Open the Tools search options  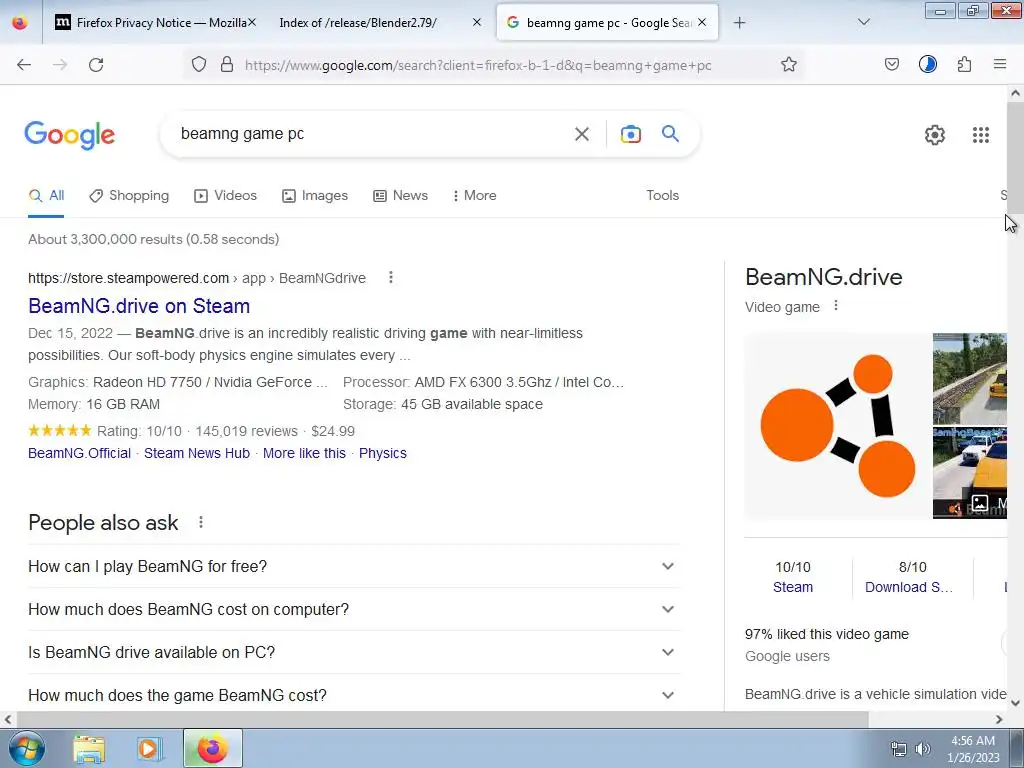pyautogui.click(x=662, y=195)
